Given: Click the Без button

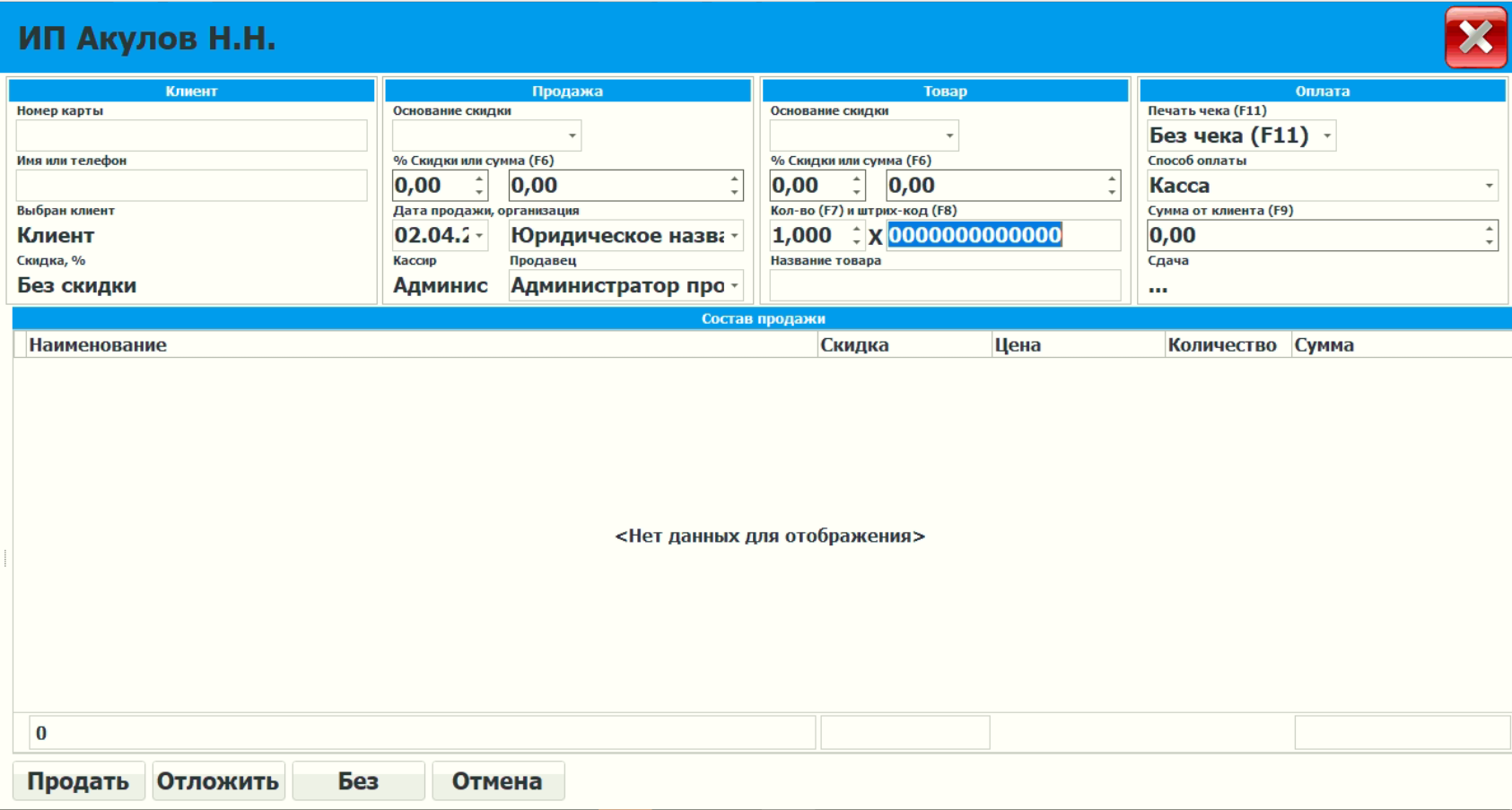Looking at the screenshot, I should (x=358, y=781).
